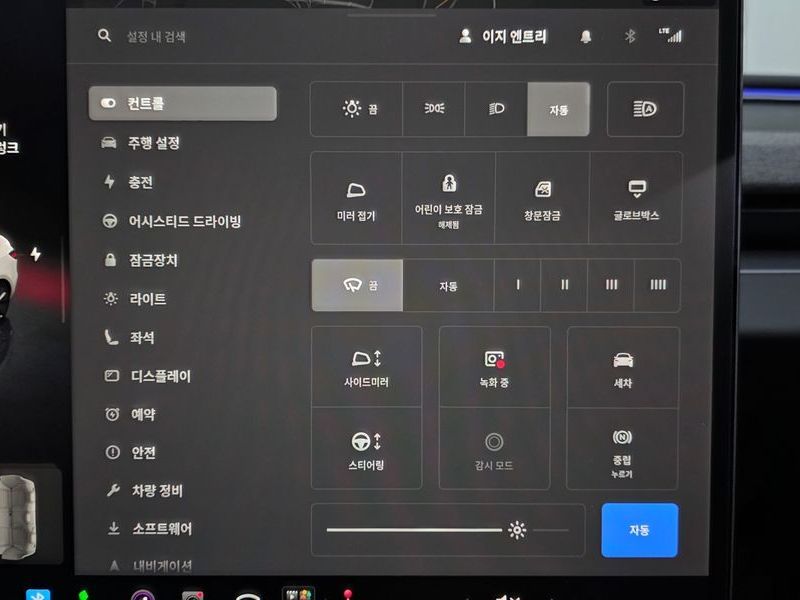The image size is (800, 600).
Task: Open the 소프트웨어 software menu
Action: pyautogui.click(x=149, y=529)
